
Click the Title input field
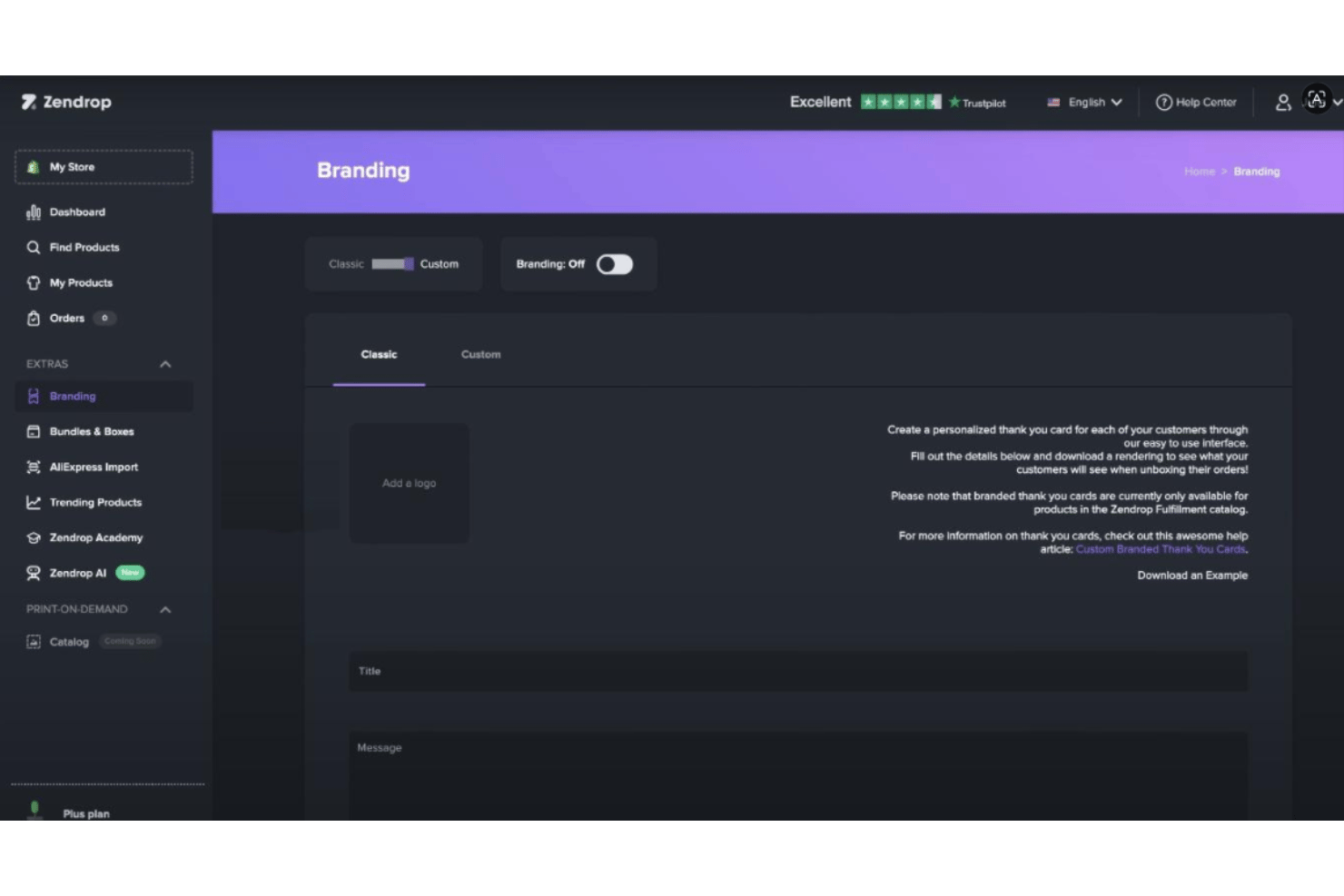tap(798, 671)
